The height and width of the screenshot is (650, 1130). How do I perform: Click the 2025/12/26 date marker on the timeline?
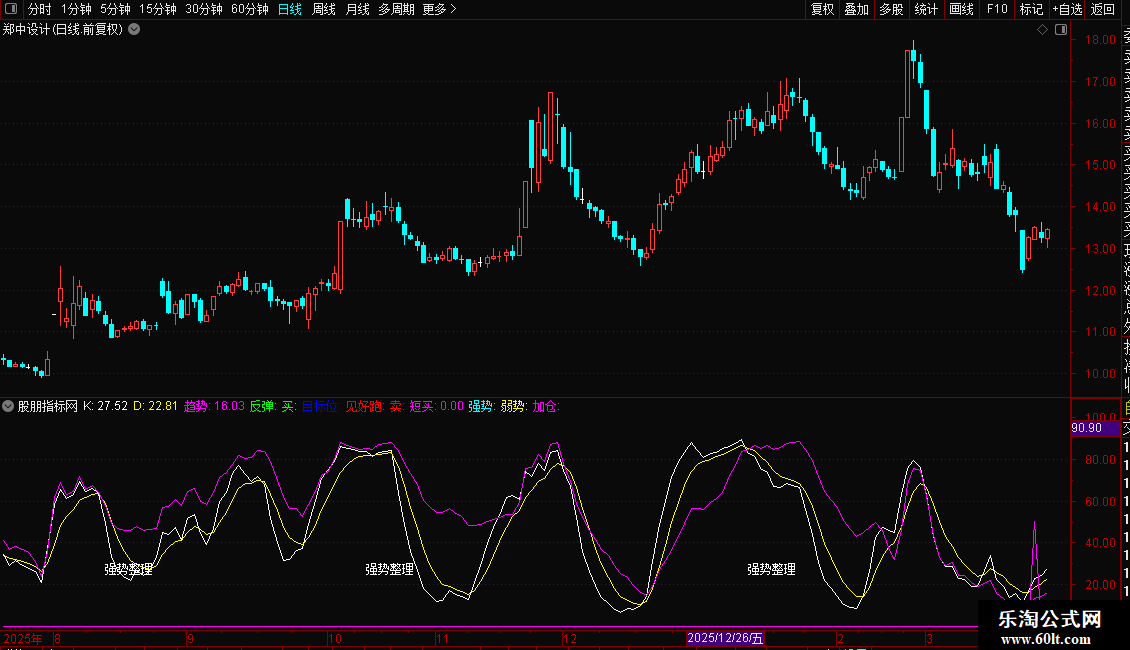pyautogui.click(x=726, y=638)
